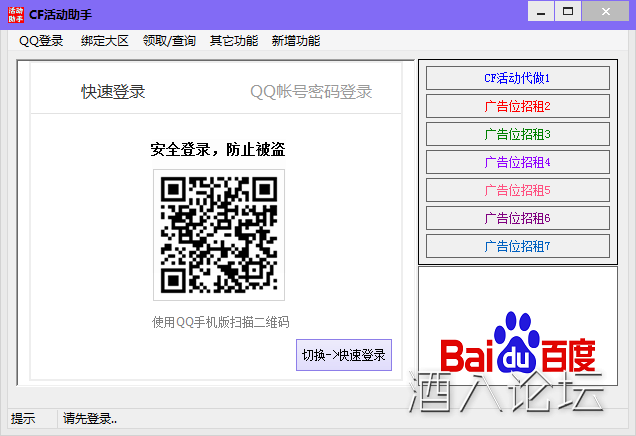Click the red 广告位招租2 button

(517, 106)
